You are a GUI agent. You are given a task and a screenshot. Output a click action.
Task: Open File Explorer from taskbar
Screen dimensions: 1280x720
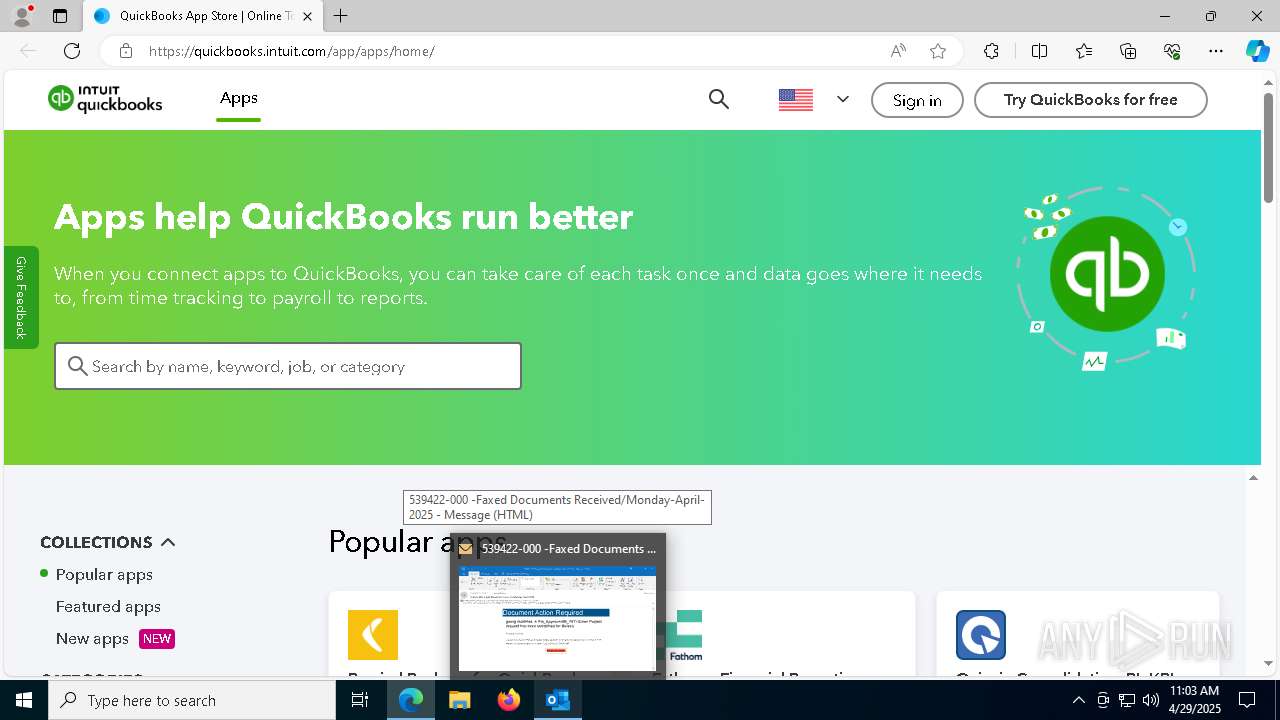coord(460,700)
